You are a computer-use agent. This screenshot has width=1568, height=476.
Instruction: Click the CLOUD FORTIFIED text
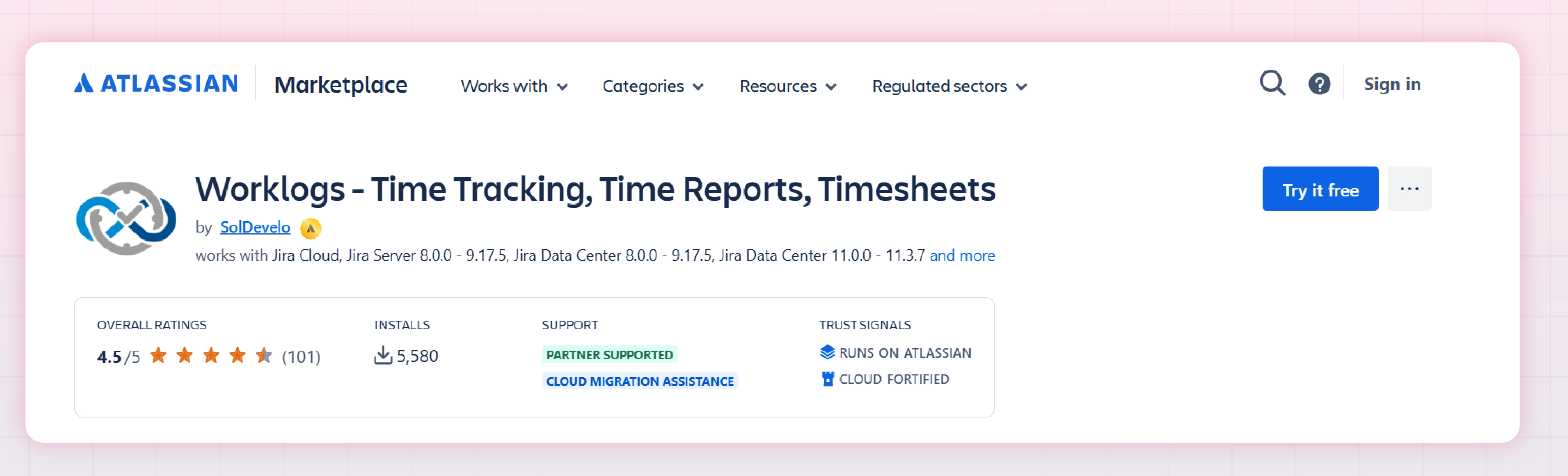[x=894, y=379]
